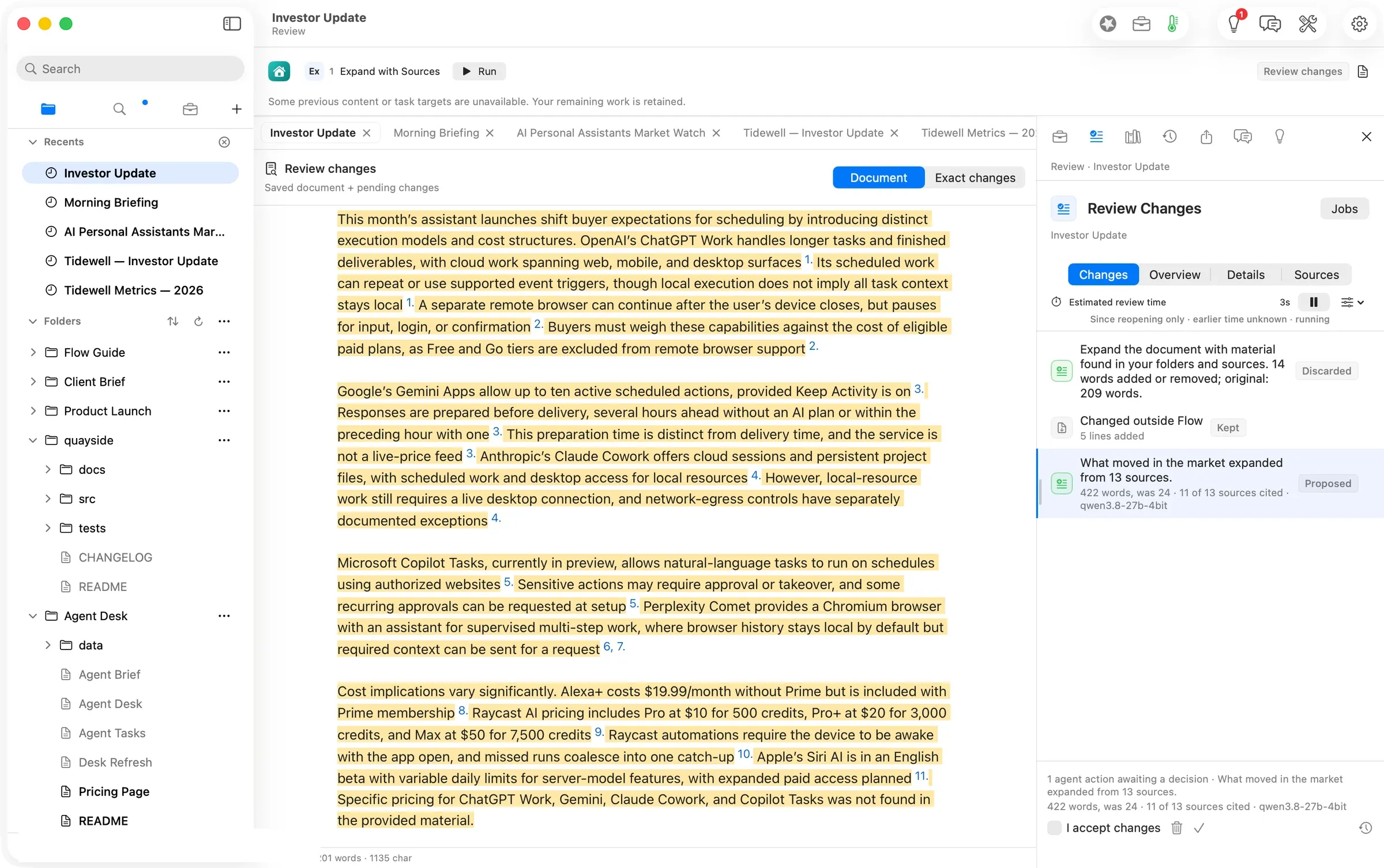
Task: Open the tools wrench icon
Action: 1307,24
